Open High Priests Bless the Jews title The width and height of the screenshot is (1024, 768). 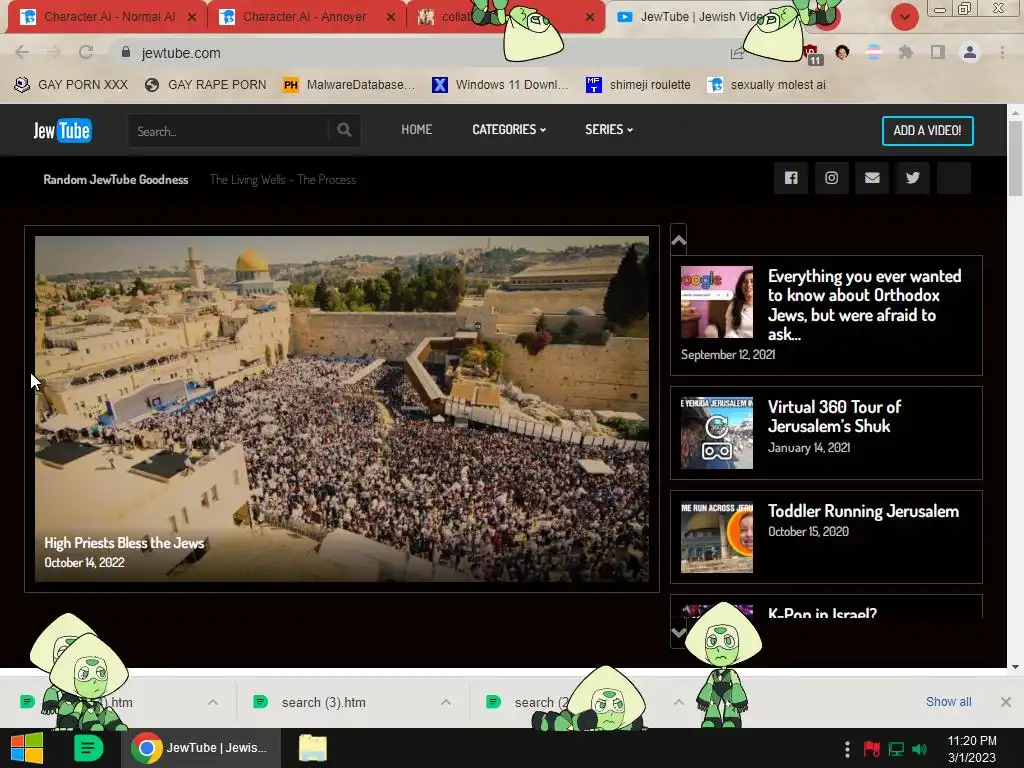point(124,543)
